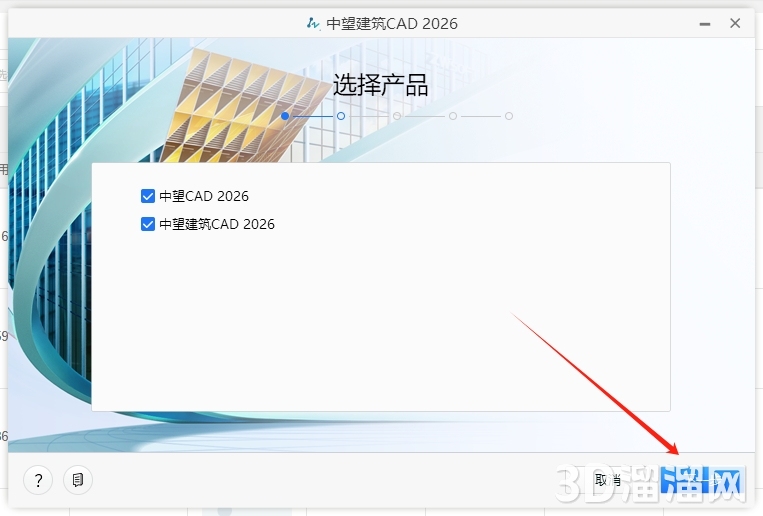The height and width of the screenshot is (516, 763).
Task: Close the 中望建筑CAD 2026 installer window
Action: tap(735, 23)
